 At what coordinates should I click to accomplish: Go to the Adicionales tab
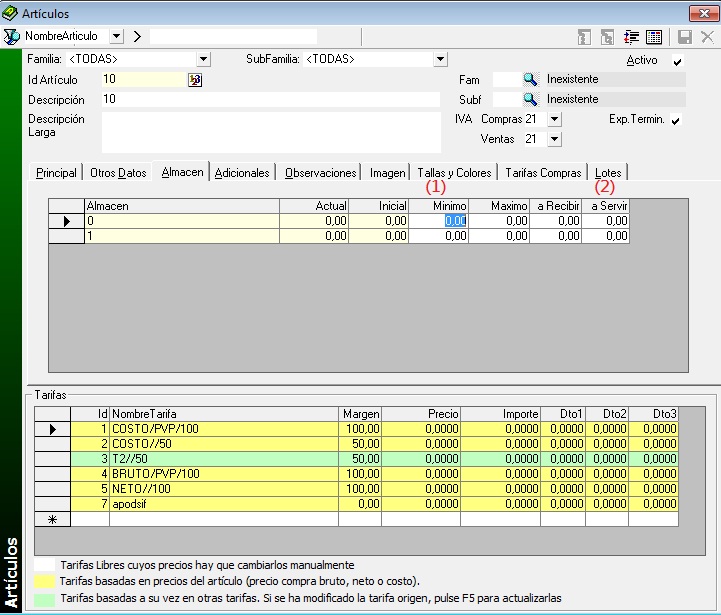pyautogui.click(x=242, y=173)
